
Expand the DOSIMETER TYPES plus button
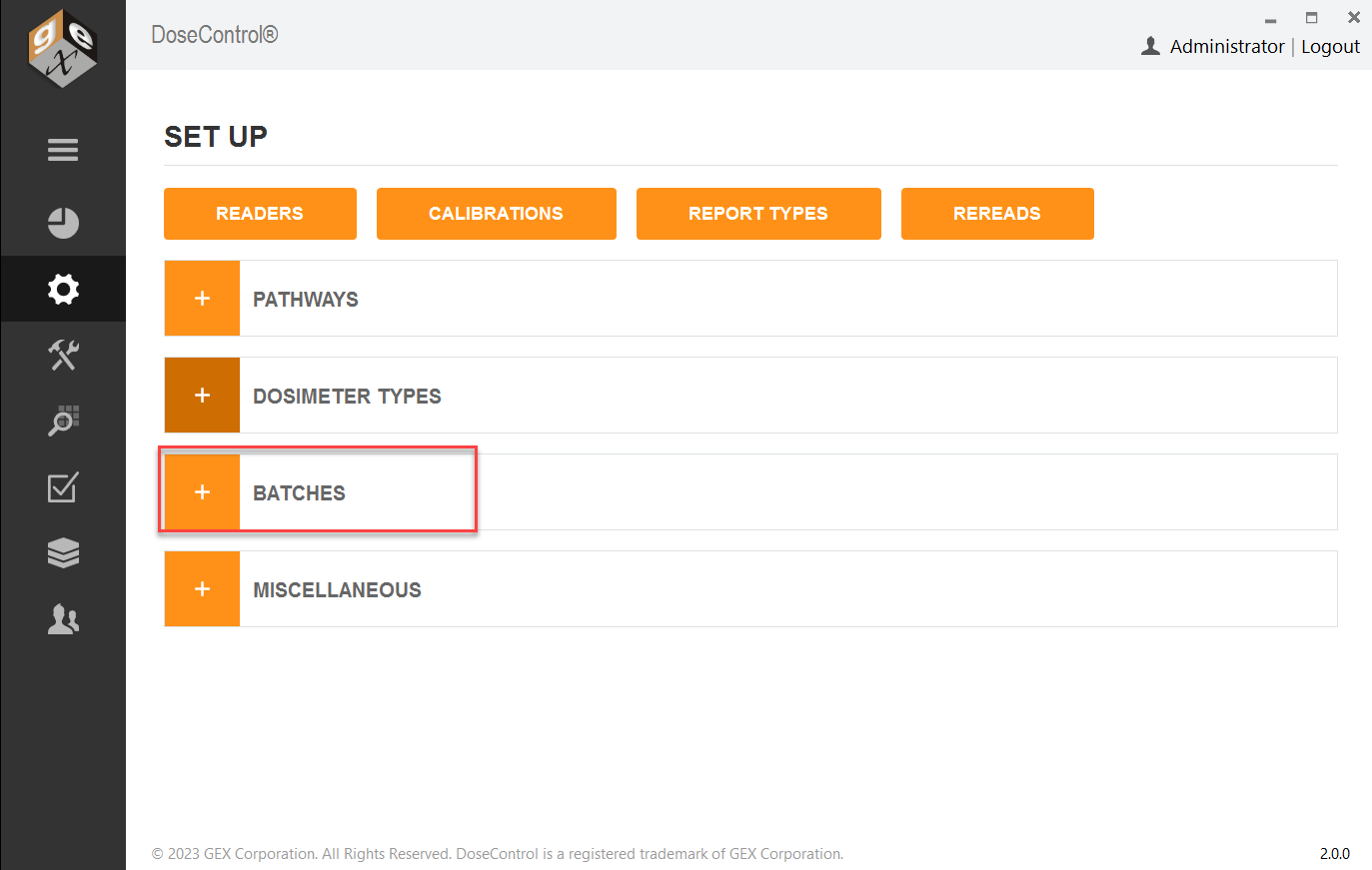202,396
